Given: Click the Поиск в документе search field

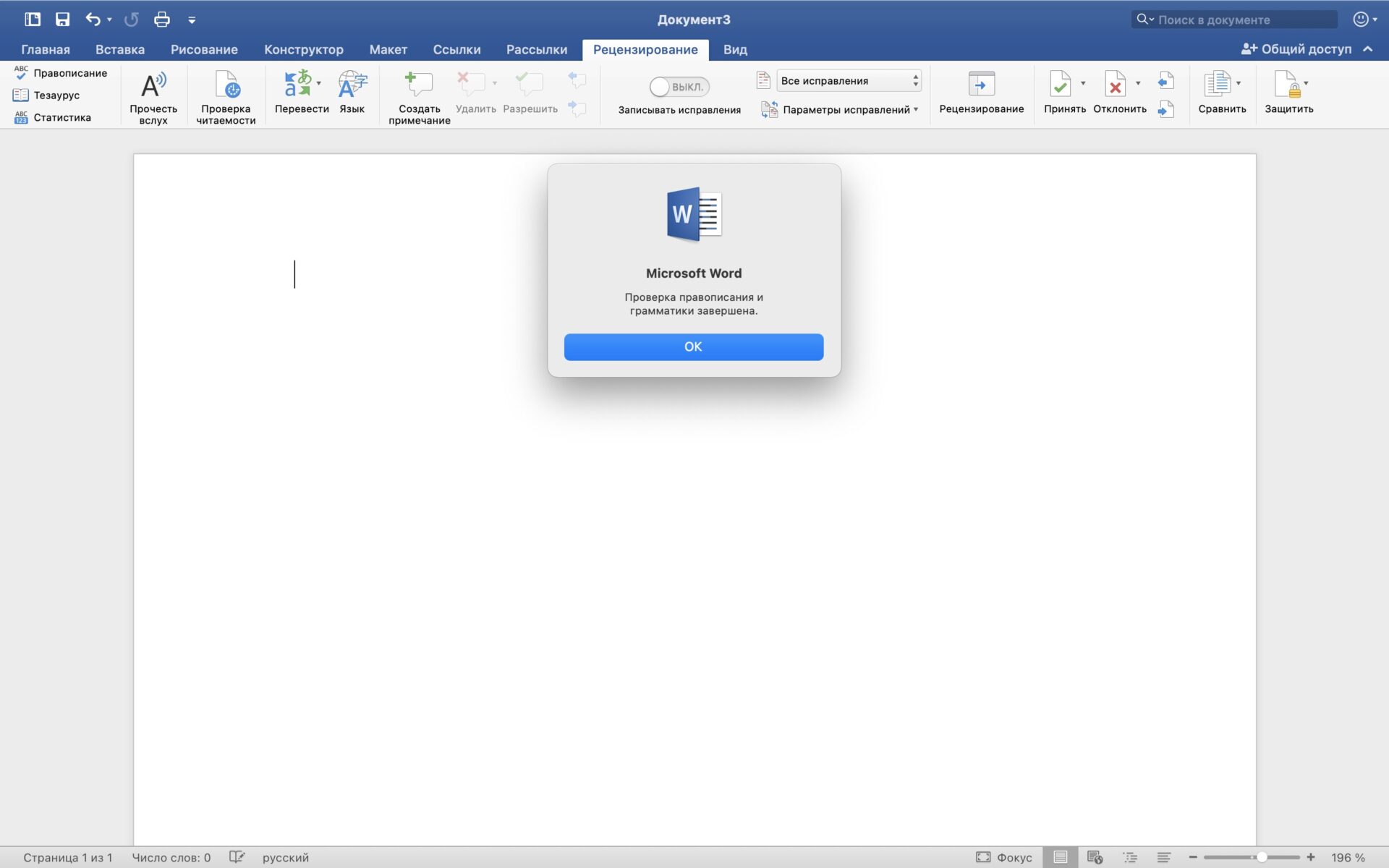Looking at the screenshot, I should click(x=1234, y=20).
